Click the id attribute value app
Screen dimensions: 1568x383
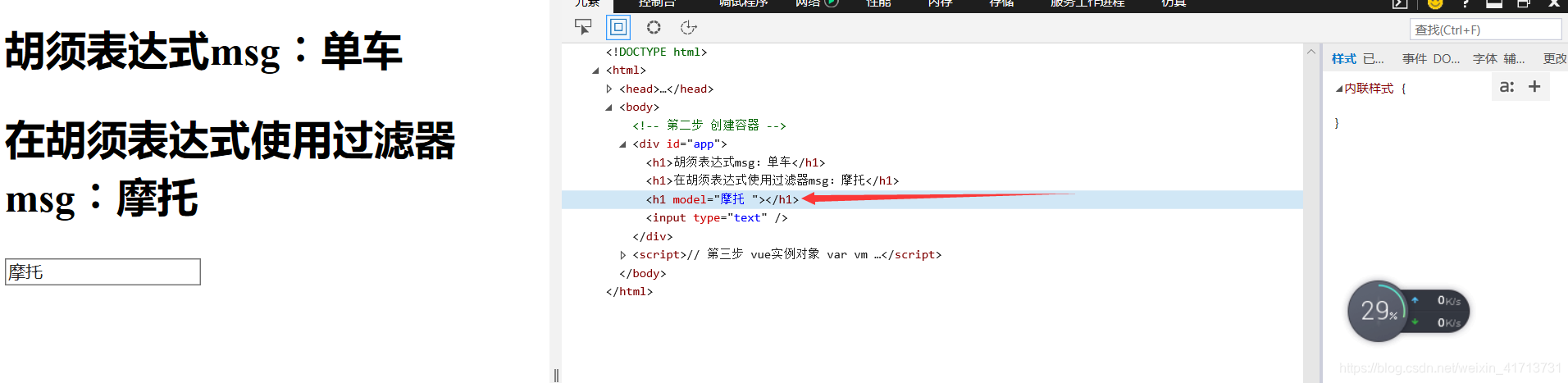point(704,144)
